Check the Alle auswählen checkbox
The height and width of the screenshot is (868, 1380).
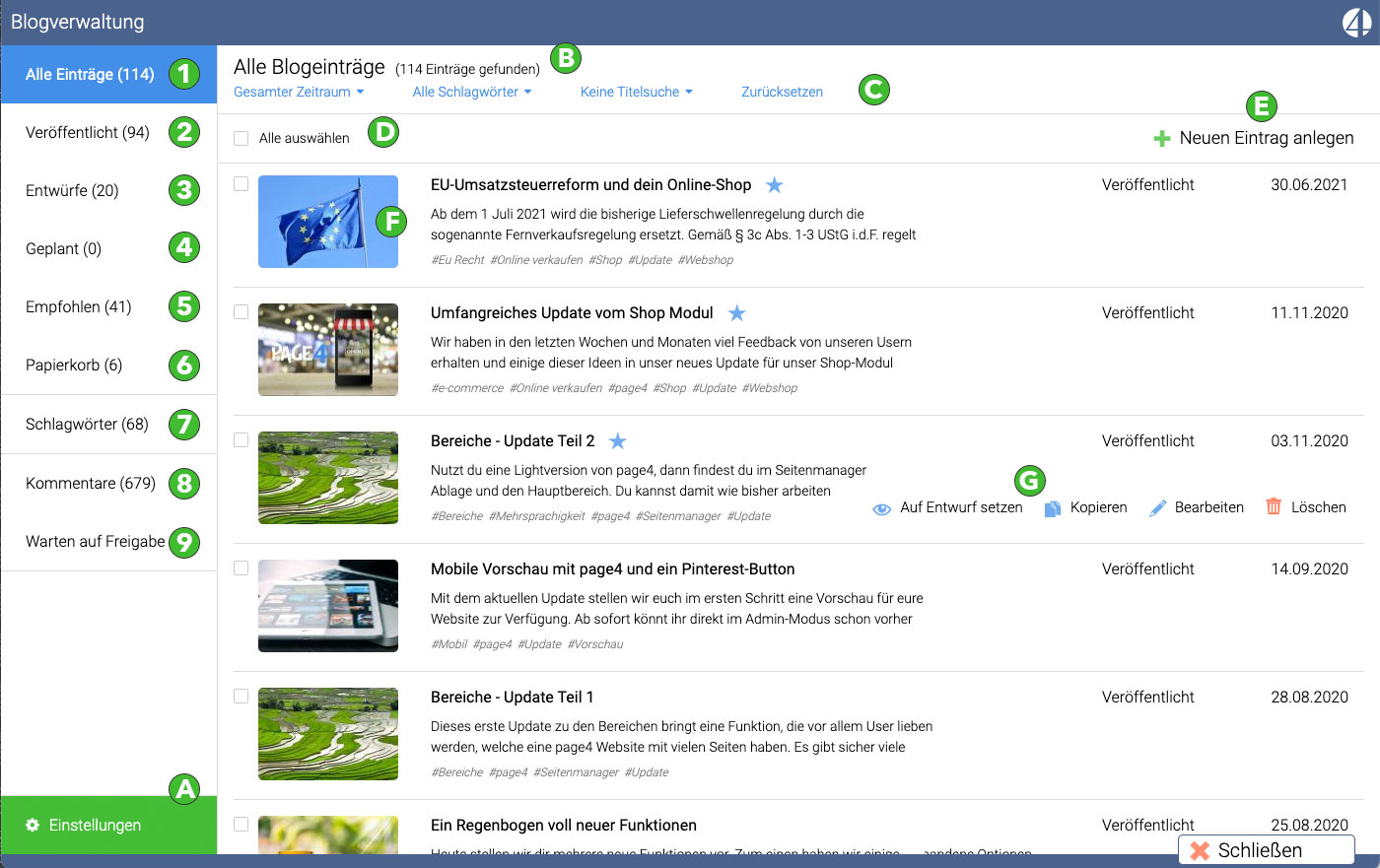click(241, 138)
